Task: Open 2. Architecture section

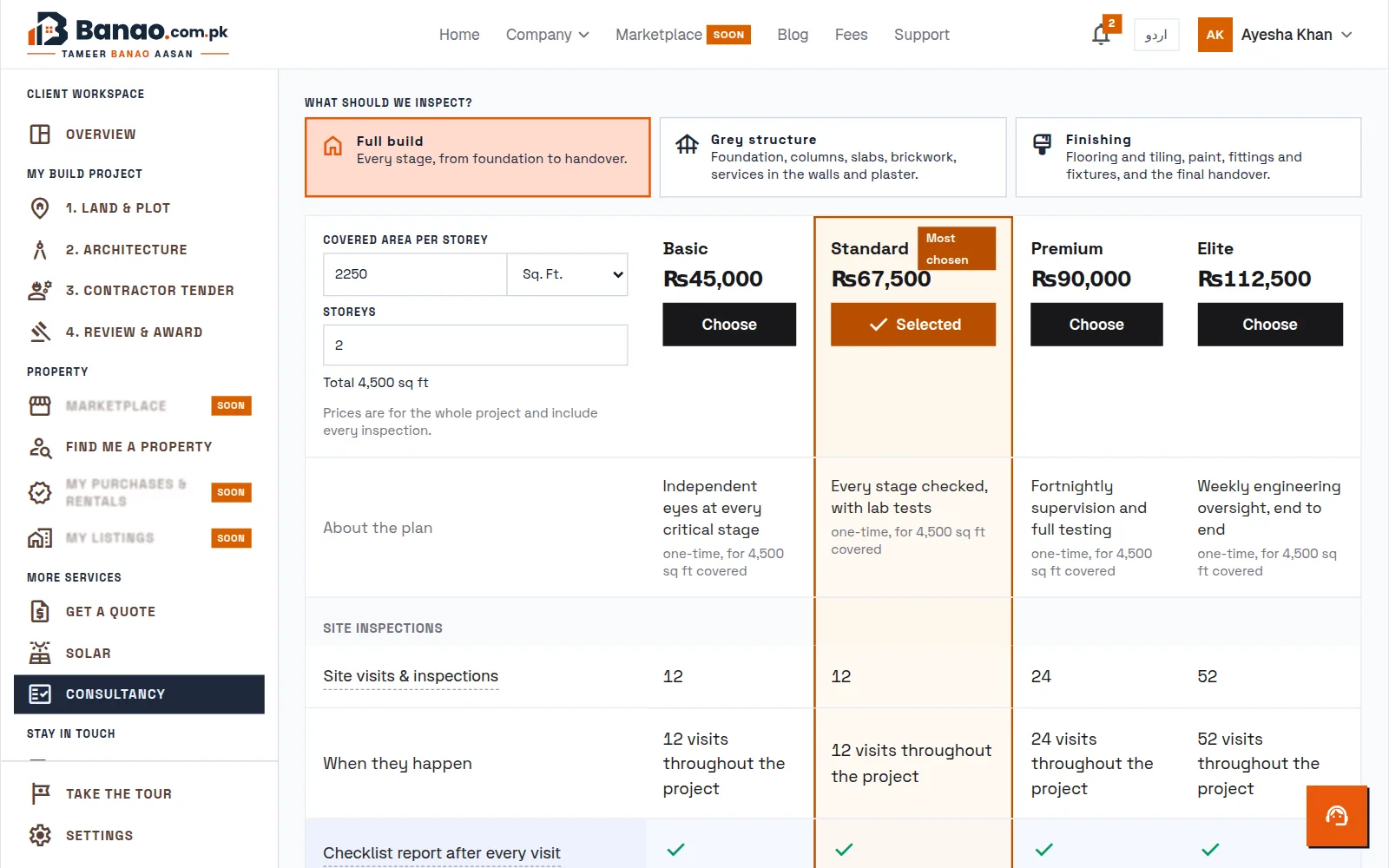Action: tap(139, 250)
